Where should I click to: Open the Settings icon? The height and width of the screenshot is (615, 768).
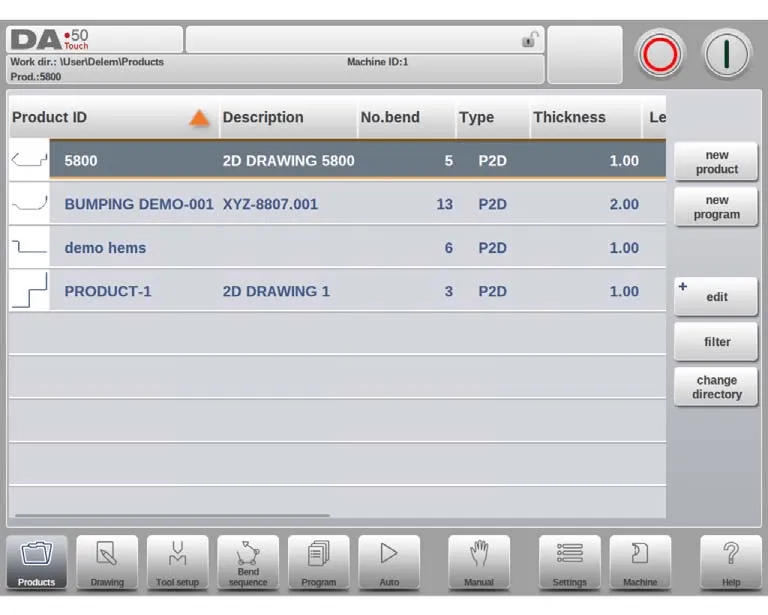tap(570, 562)
